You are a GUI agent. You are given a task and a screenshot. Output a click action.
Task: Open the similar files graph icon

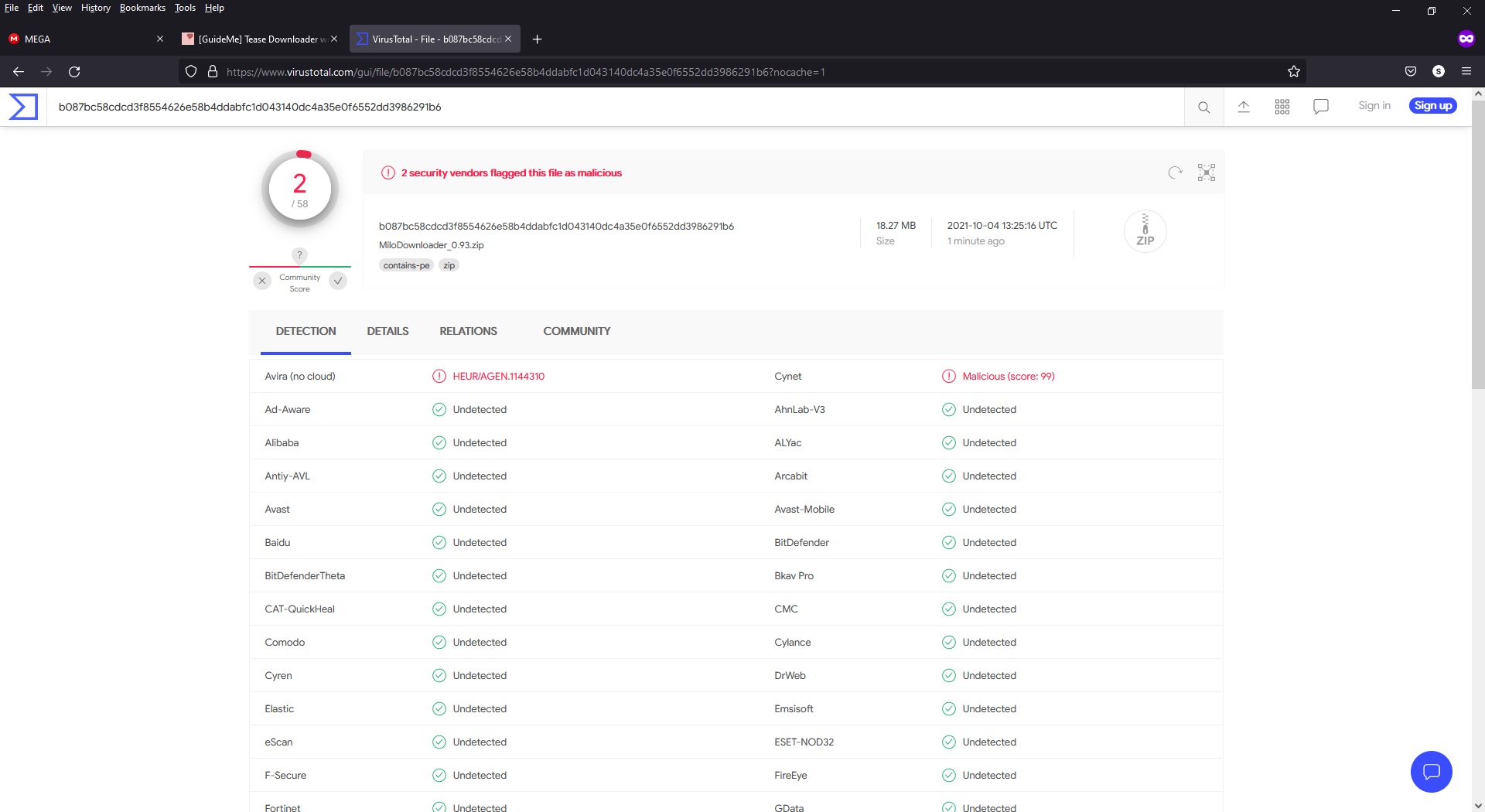(x=1207, y=172)
